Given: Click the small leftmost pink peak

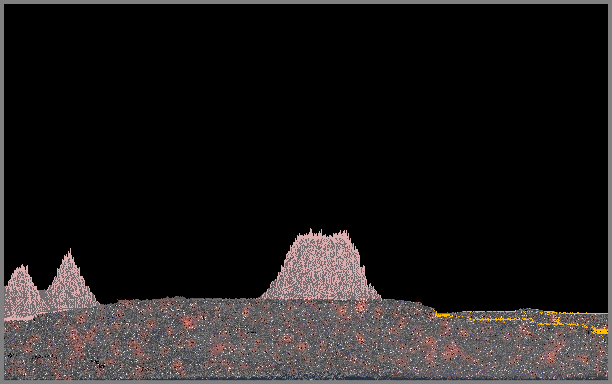Looking at the screenshot, I should coord(20,291).
